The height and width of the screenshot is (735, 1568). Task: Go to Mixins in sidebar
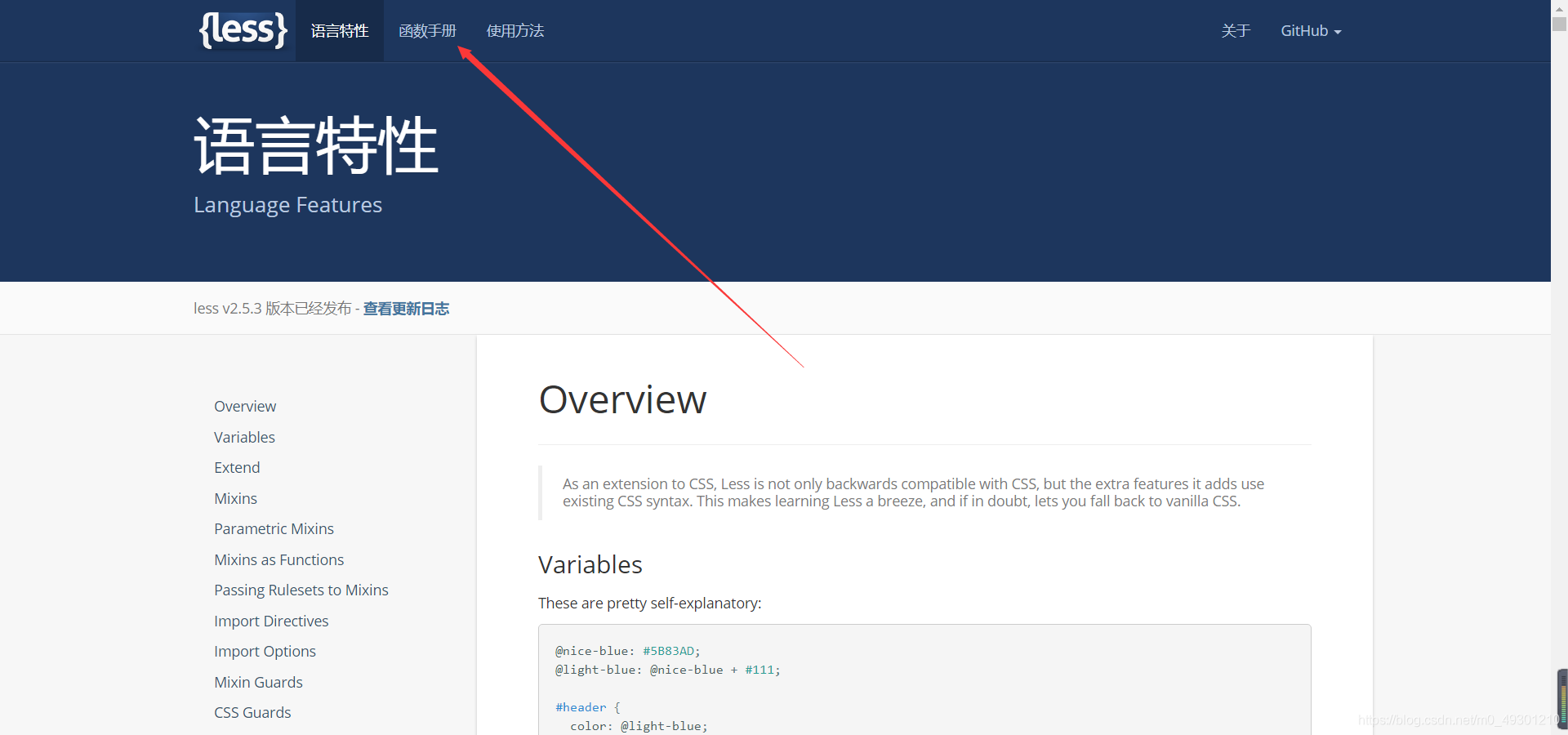tap(235, 498)
